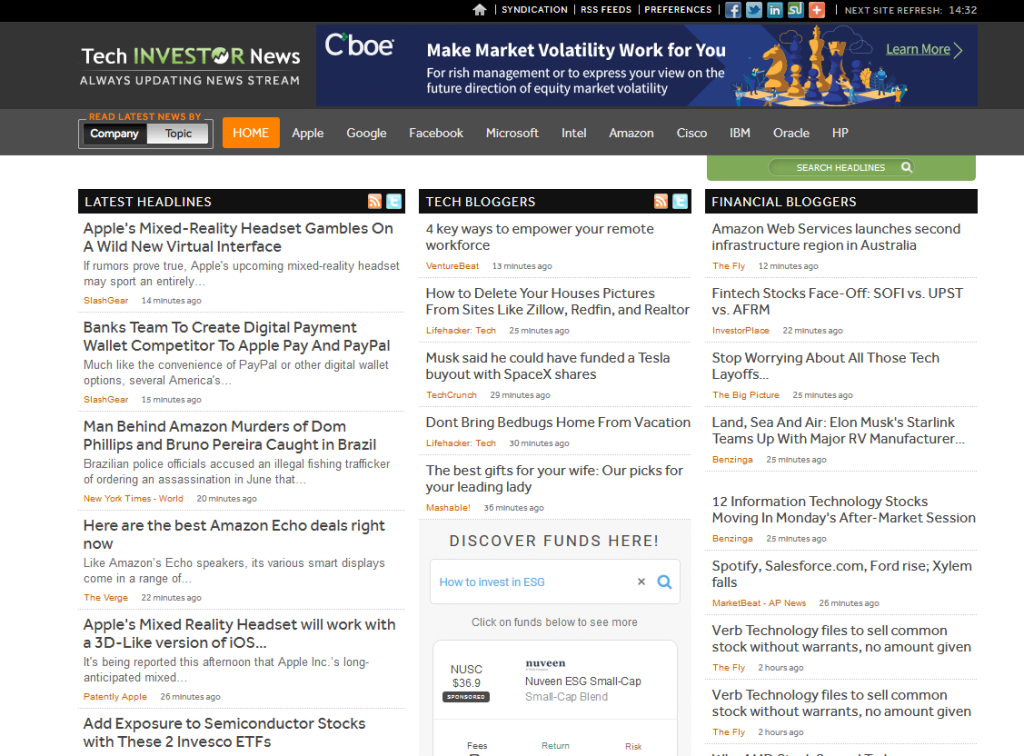
Task: Open the Syndication link
Action: tap(534, 10)
